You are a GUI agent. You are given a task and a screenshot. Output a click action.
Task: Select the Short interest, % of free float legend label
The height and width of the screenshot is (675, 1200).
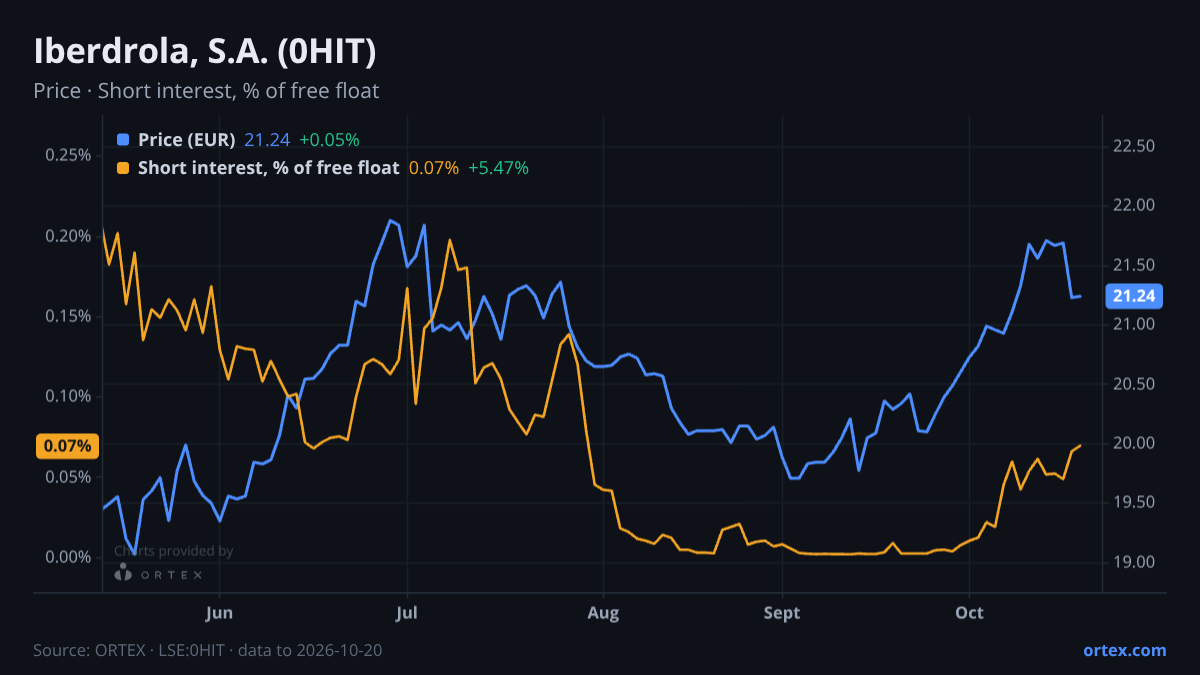[268, 168]
